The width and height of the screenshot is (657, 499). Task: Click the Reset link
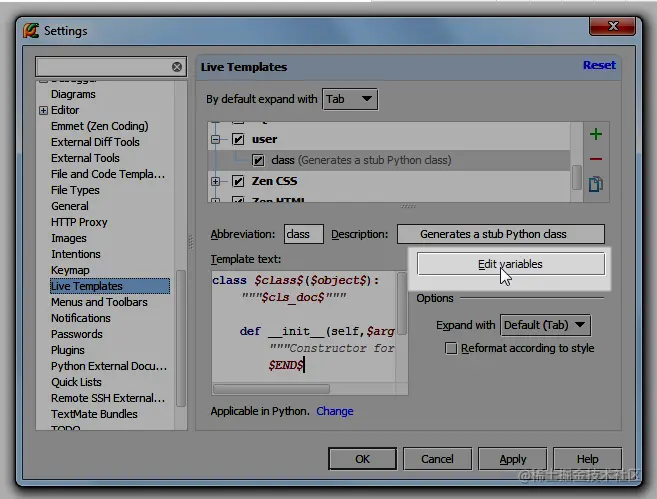(x=599, y=65)
